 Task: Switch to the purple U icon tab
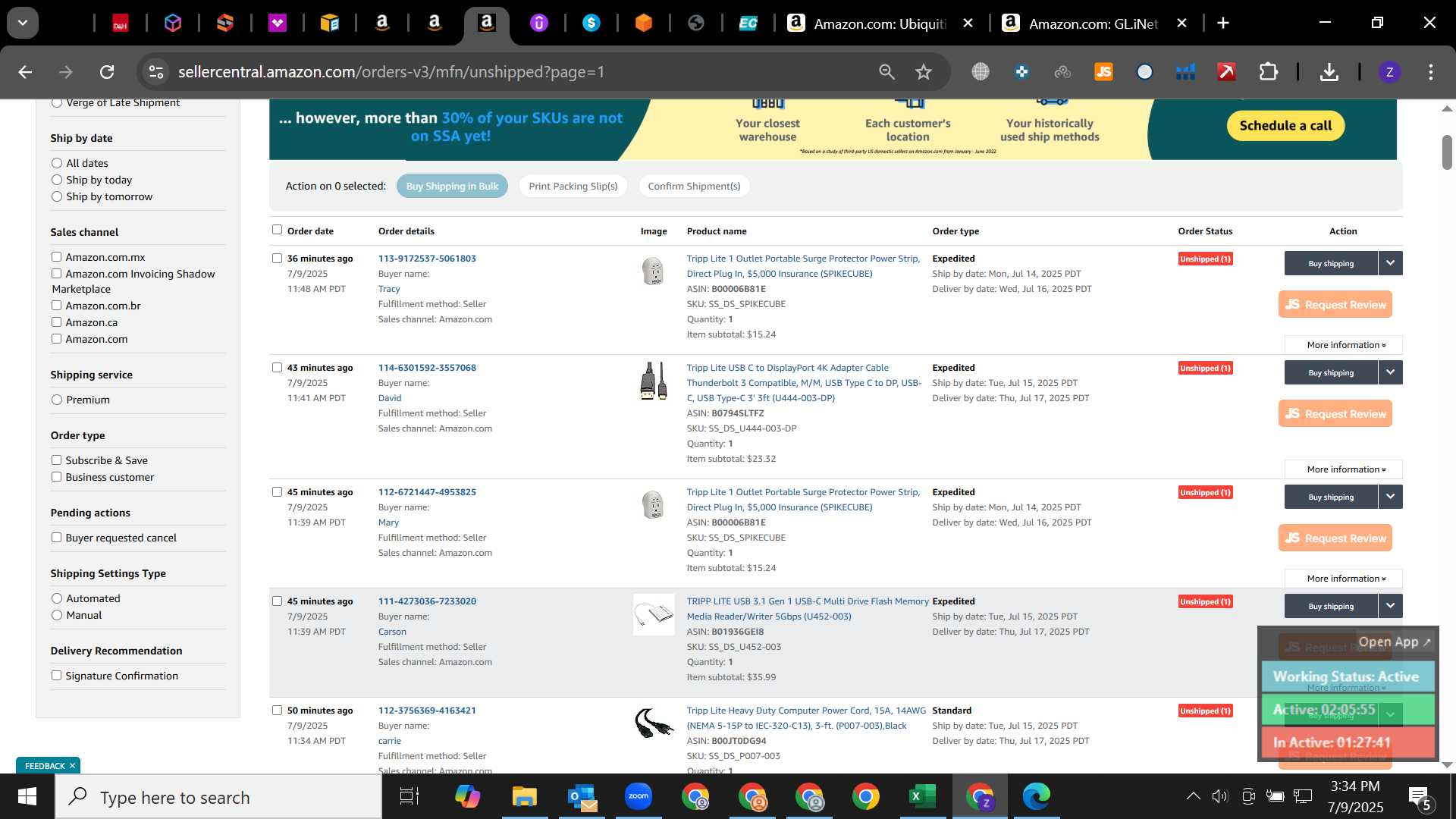click(538, 24)
